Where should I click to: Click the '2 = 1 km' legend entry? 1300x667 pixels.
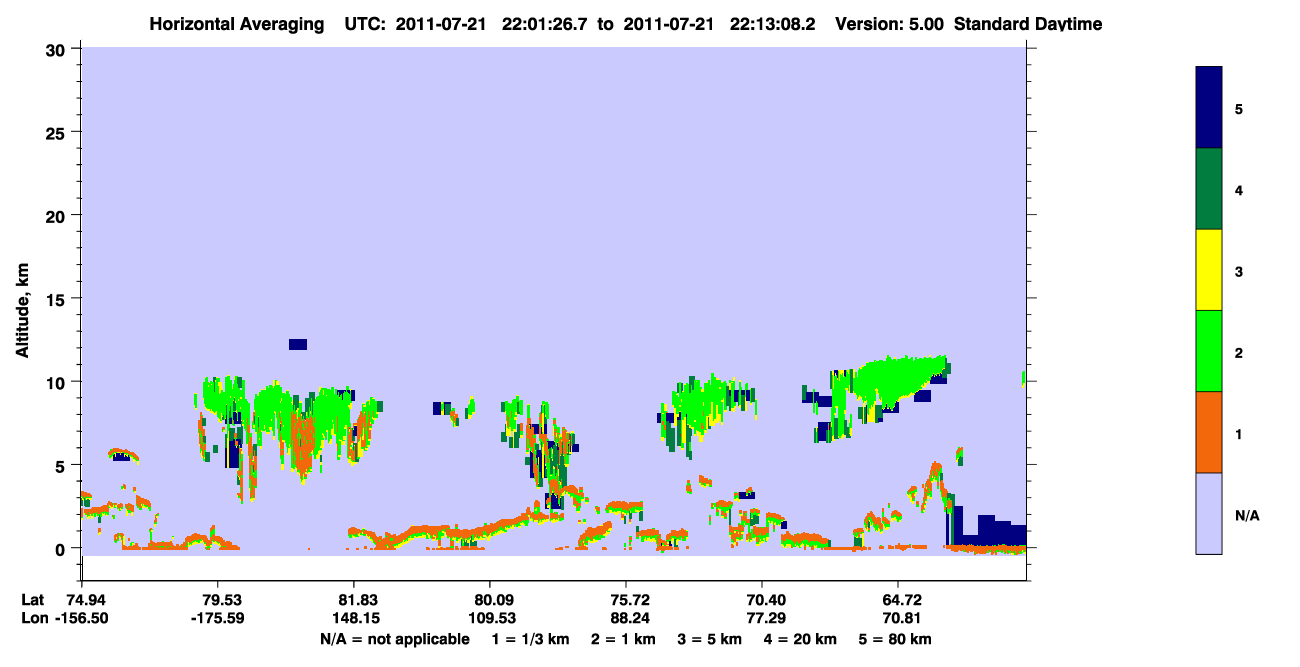(625, 639)
